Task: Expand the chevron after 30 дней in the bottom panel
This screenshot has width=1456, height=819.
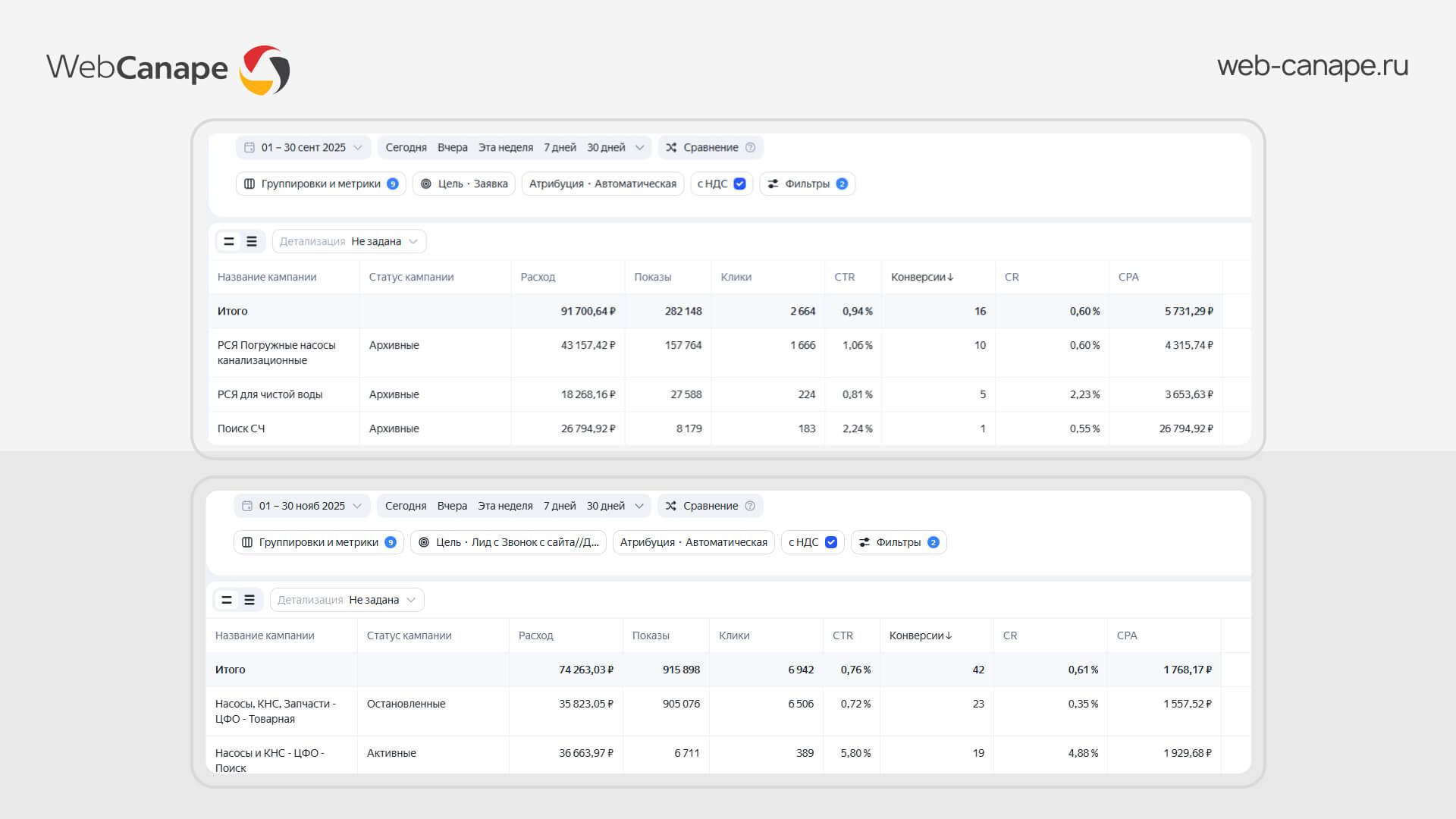Action: coord(639,506)
